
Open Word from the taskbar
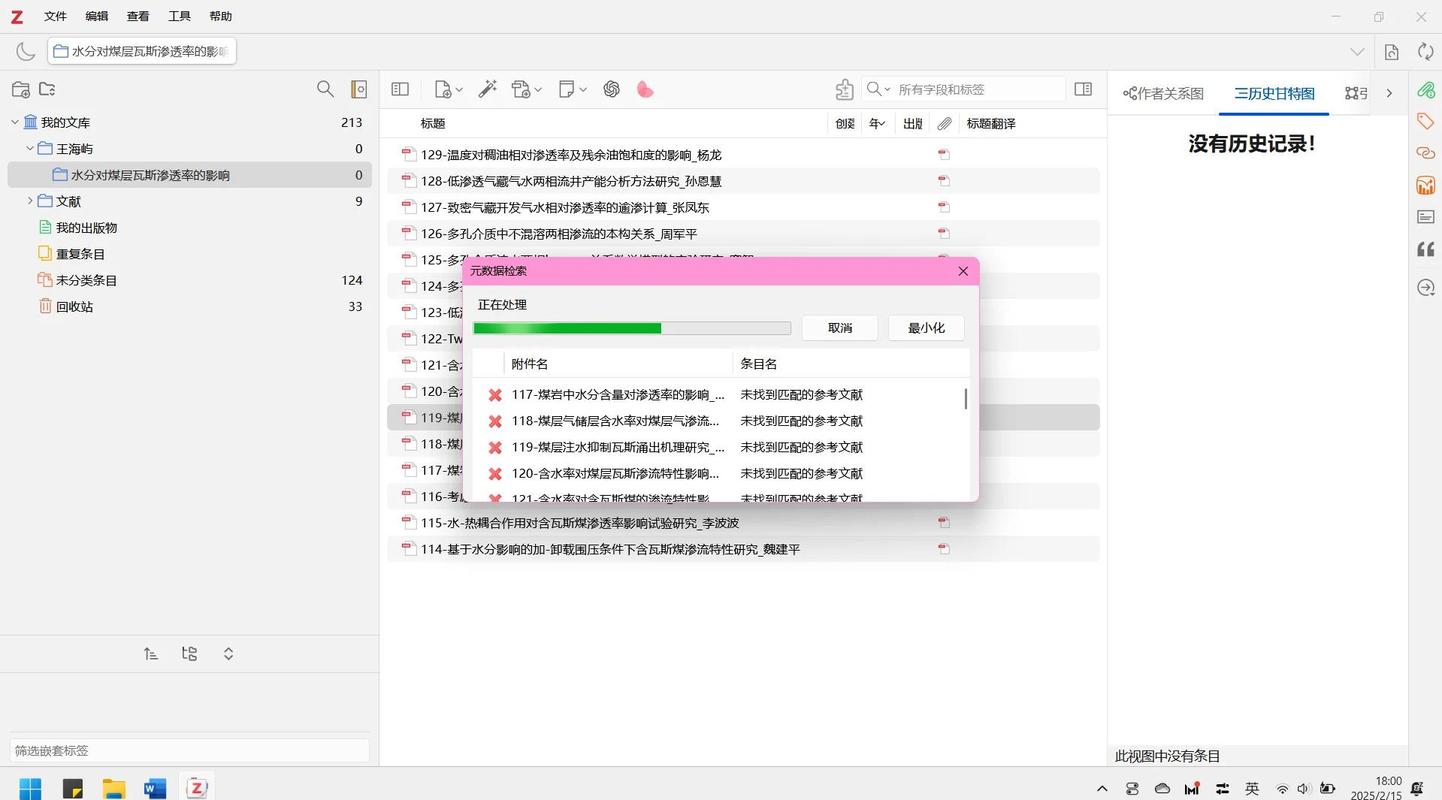(155, 788)
